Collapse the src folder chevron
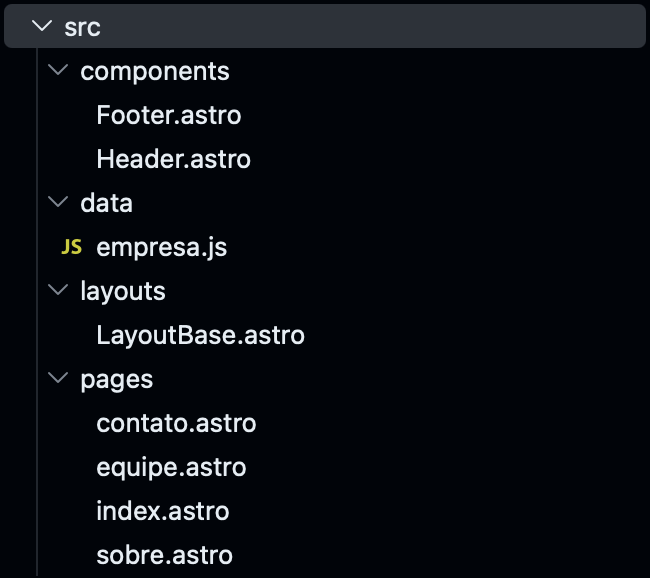This screenshot has width=650, height=578. (x=42, y=27)
